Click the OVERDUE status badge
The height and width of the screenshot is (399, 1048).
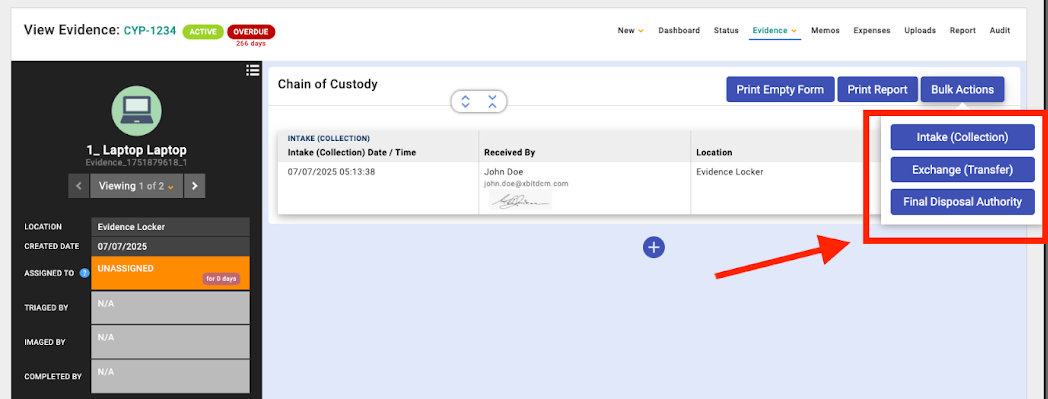251,31
